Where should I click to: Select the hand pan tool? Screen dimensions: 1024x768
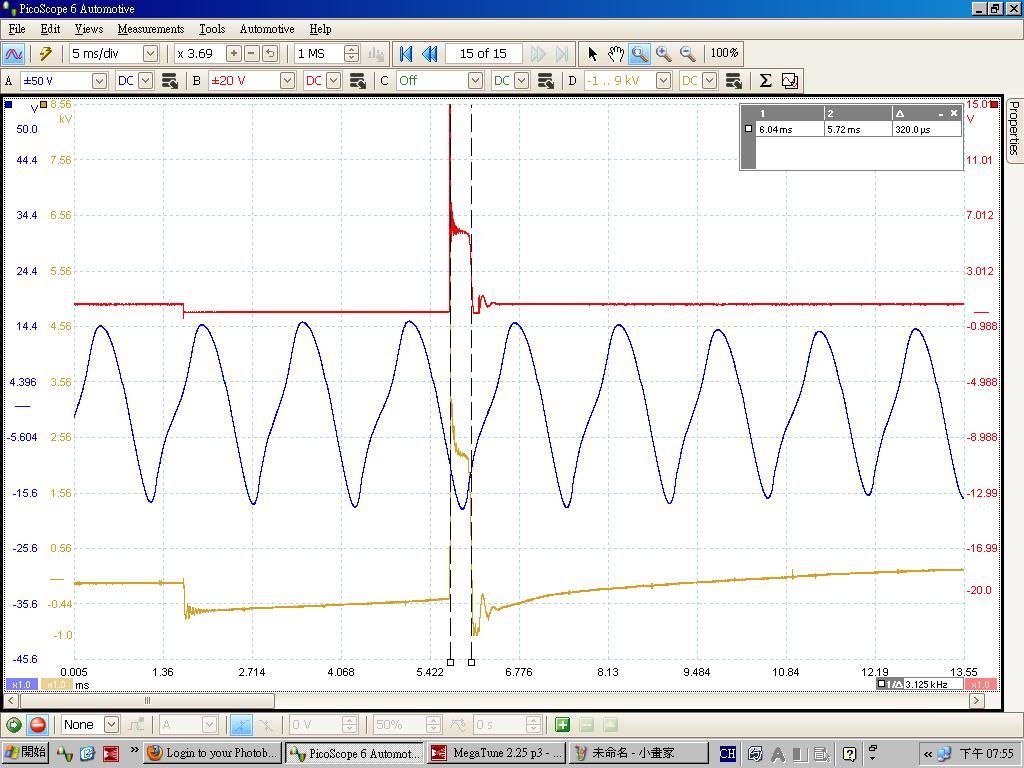coord(616,54)
